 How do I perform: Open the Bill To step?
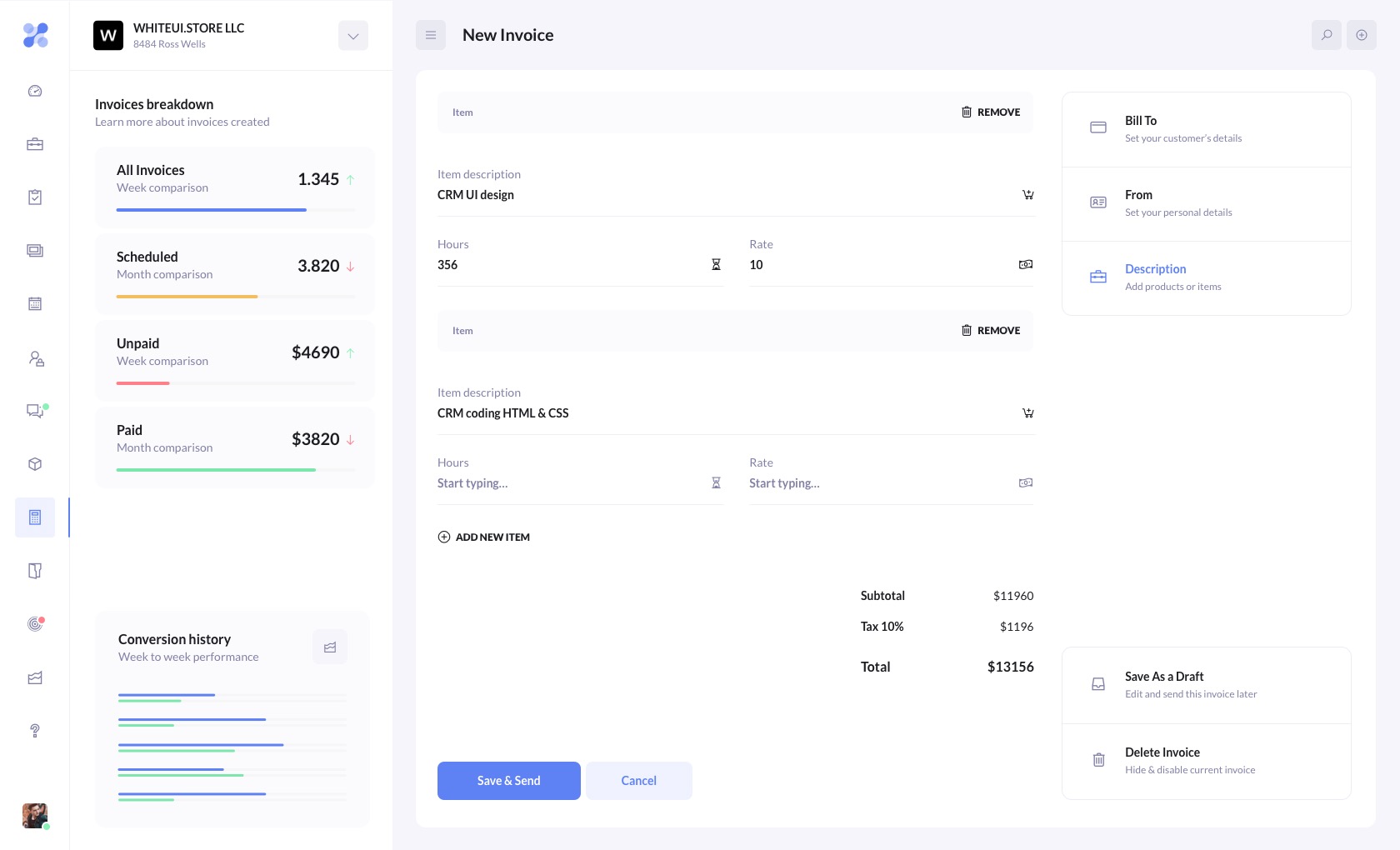pyautogui.click(x=1207, y=129)
